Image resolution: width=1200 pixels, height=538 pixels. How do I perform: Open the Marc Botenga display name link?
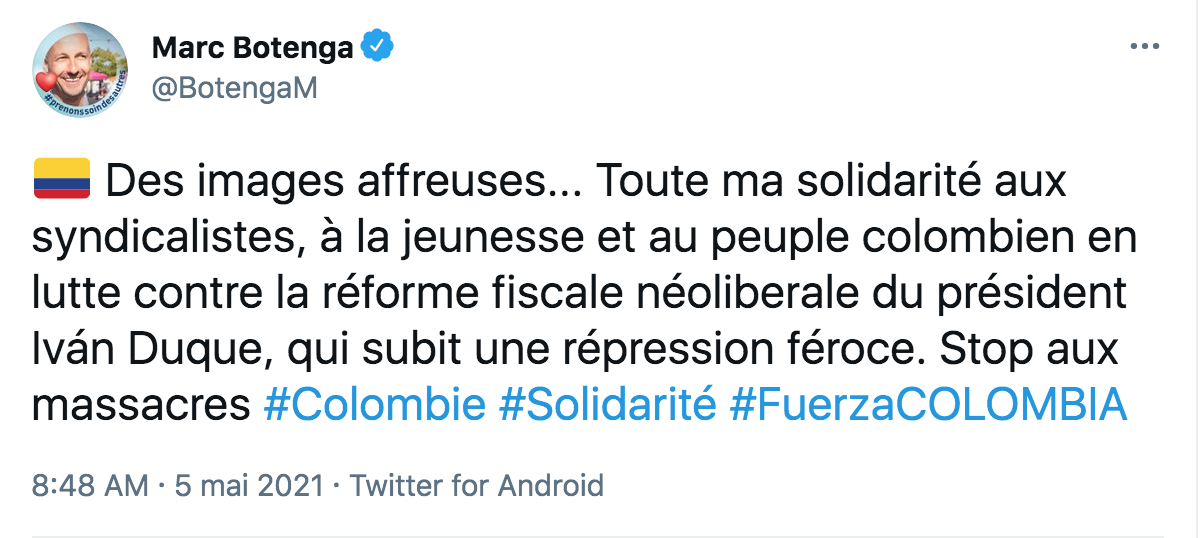pos(250,47)
